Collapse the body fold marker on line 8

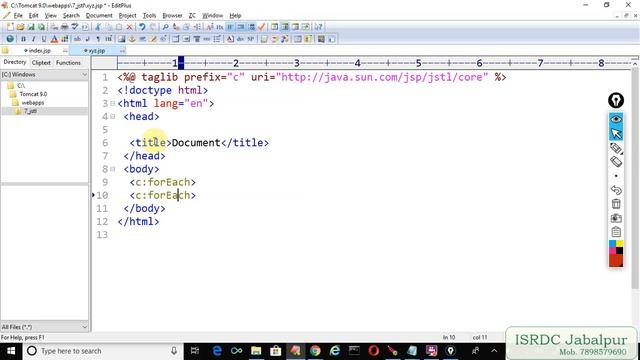click(x=113, y=169)
